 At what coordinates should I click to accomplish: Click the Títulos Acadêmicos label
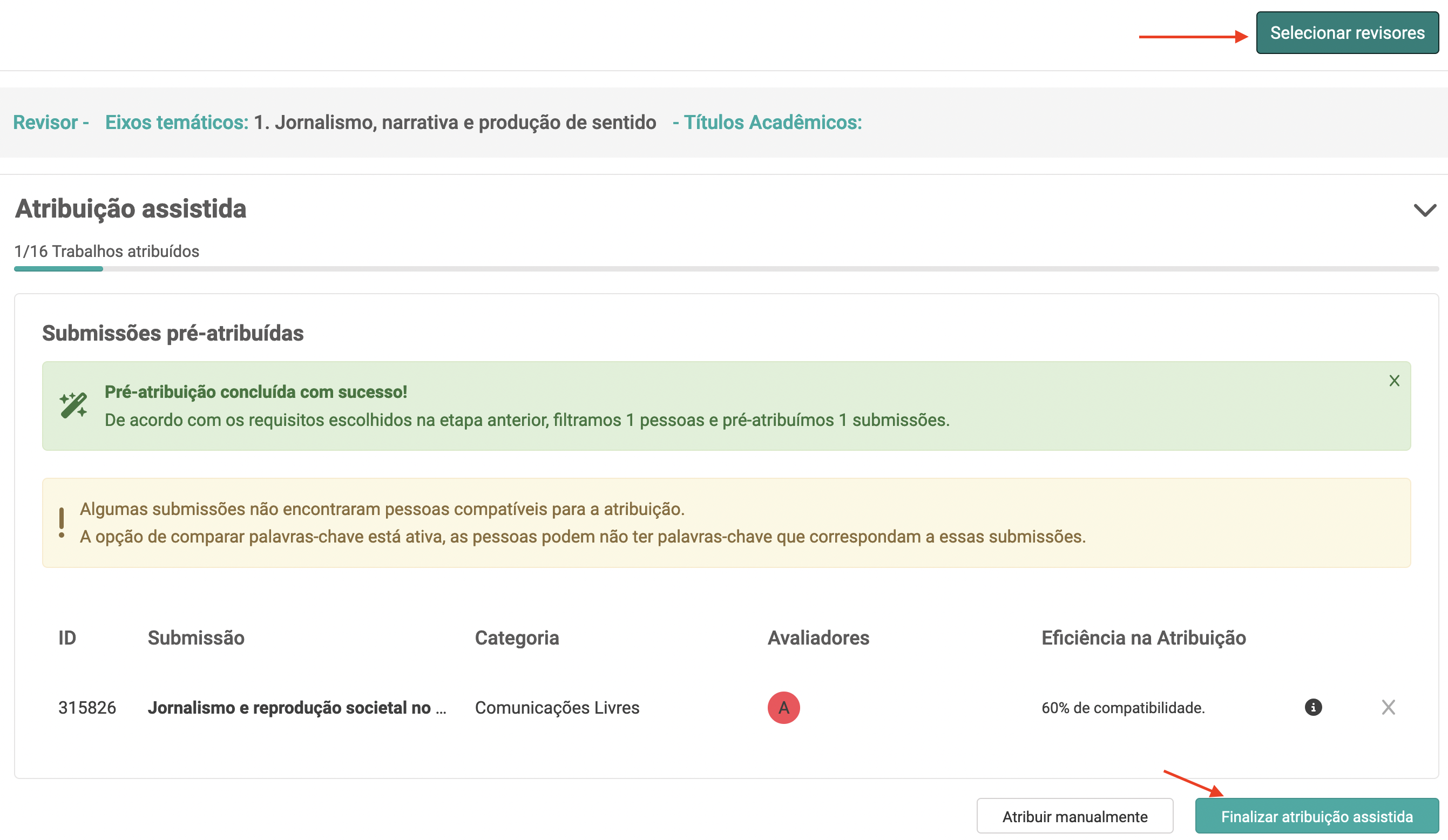click(x=772, y=123)
